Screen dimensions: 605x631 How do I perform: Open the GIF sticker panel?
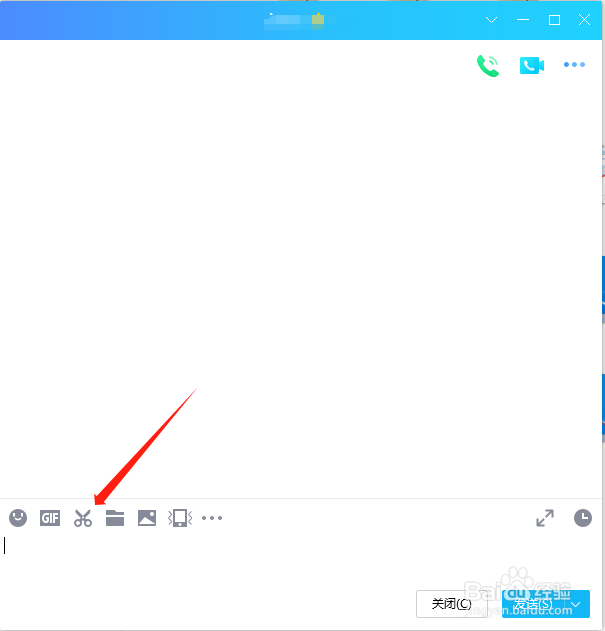pos(50,518)
